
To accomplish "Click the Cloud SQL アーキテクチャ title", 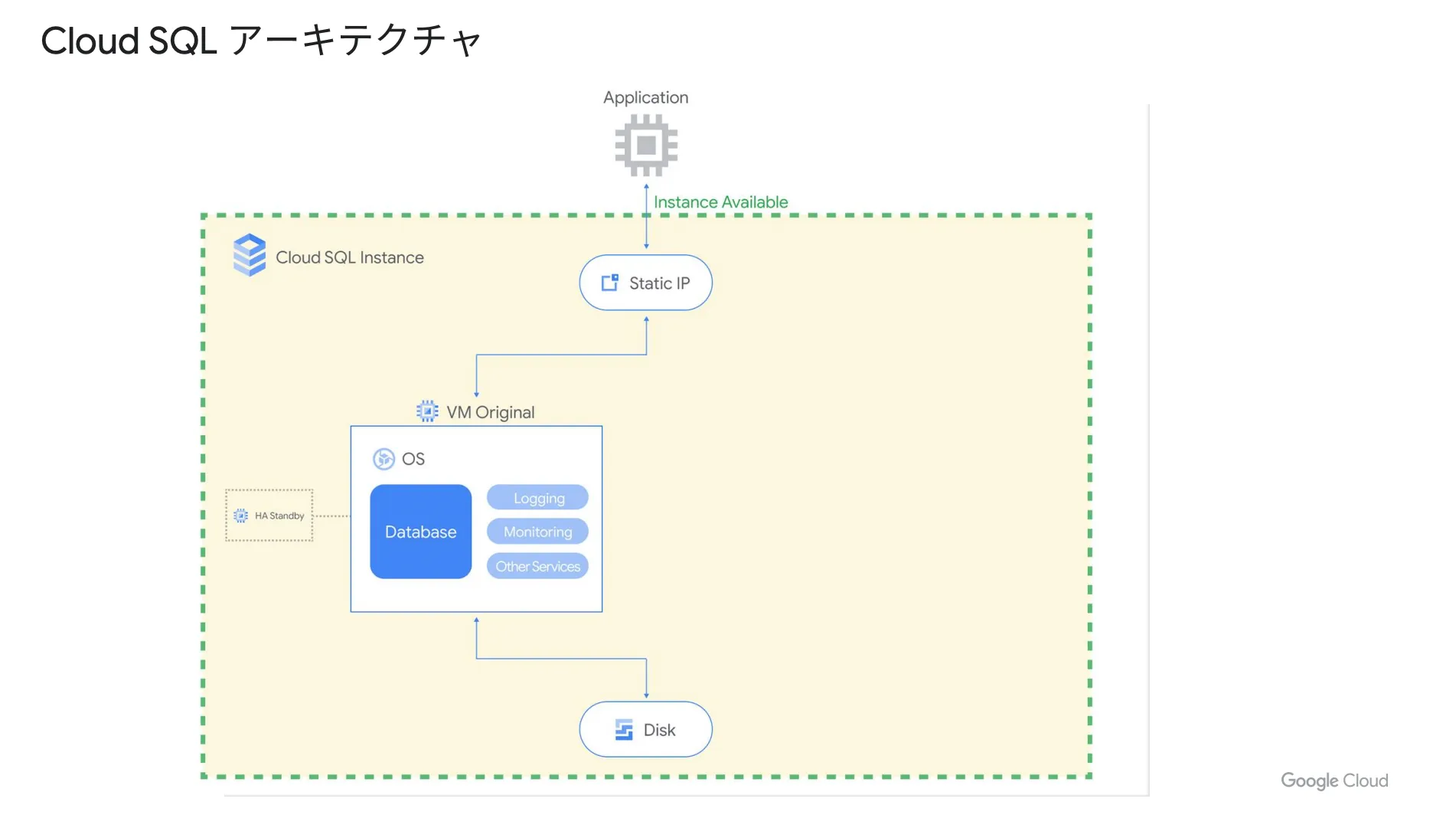I will [261, 41].
